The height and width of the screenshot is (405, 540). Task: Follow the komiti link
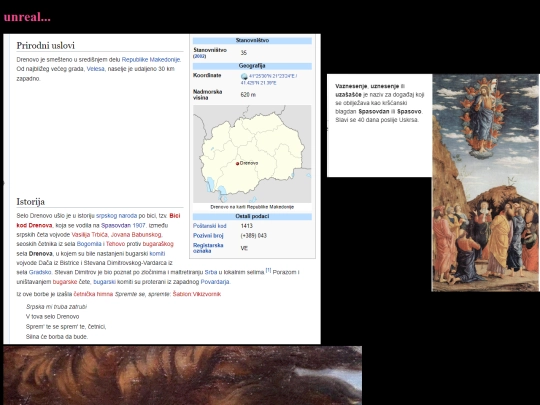[x=157, y=254]
